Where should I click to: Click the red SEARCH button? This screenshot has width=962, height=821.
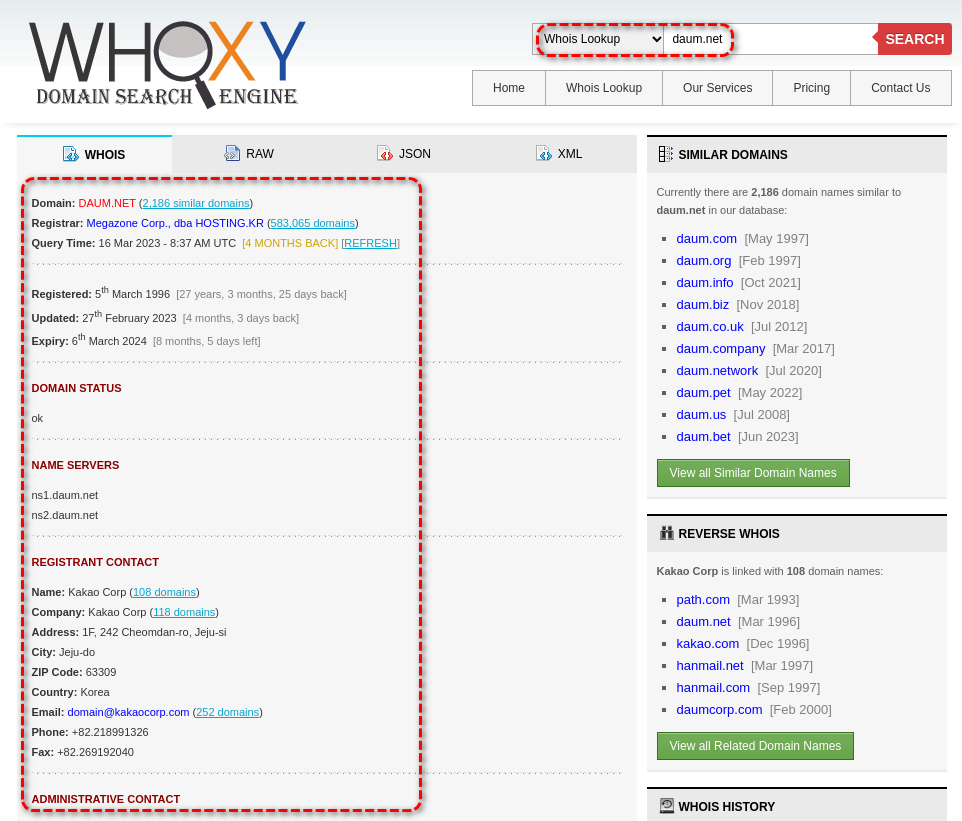[x=914, y=39]
